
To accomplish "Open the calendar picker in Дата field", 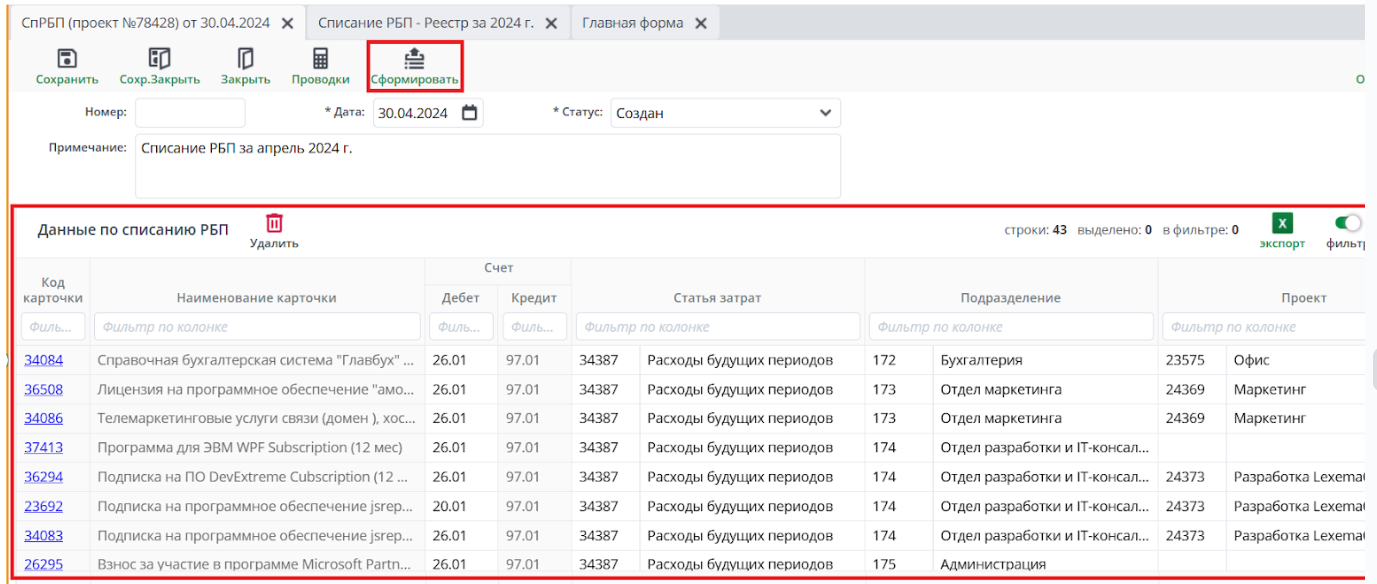I will coord(470,113).
